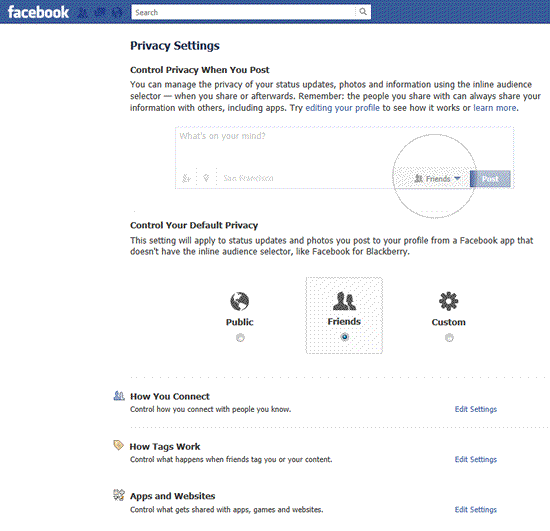The width and height of the screenshot is (550, 531).
Task: Select the Public radio button
Action: [240, 338]
